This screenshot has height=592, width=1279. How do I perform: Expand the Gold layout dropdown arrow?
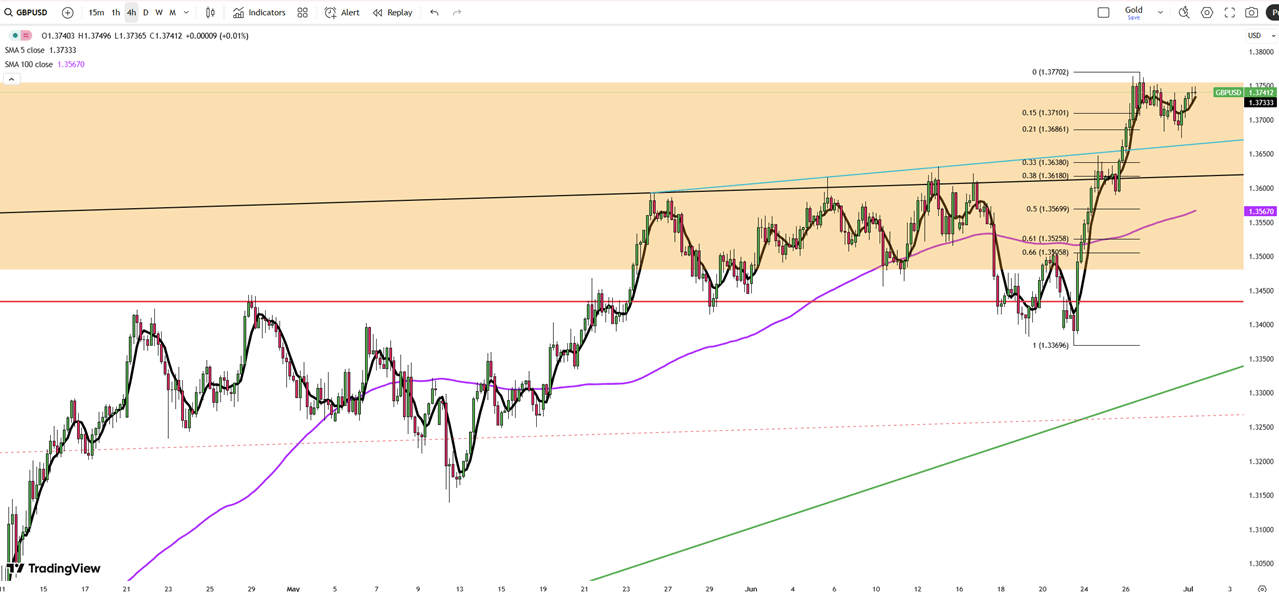pyautogui.click(x=1160, y=13)
